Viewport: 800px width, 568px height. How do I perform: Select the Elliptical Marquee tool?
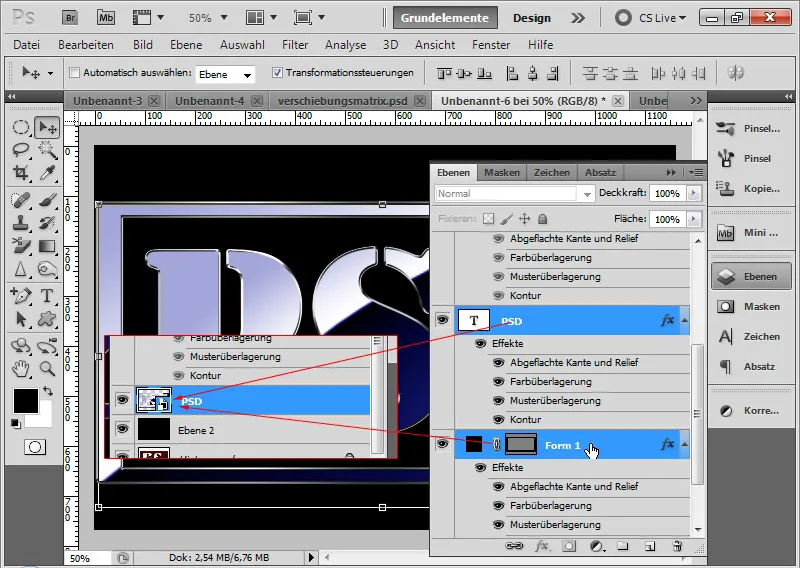(21, 127)
